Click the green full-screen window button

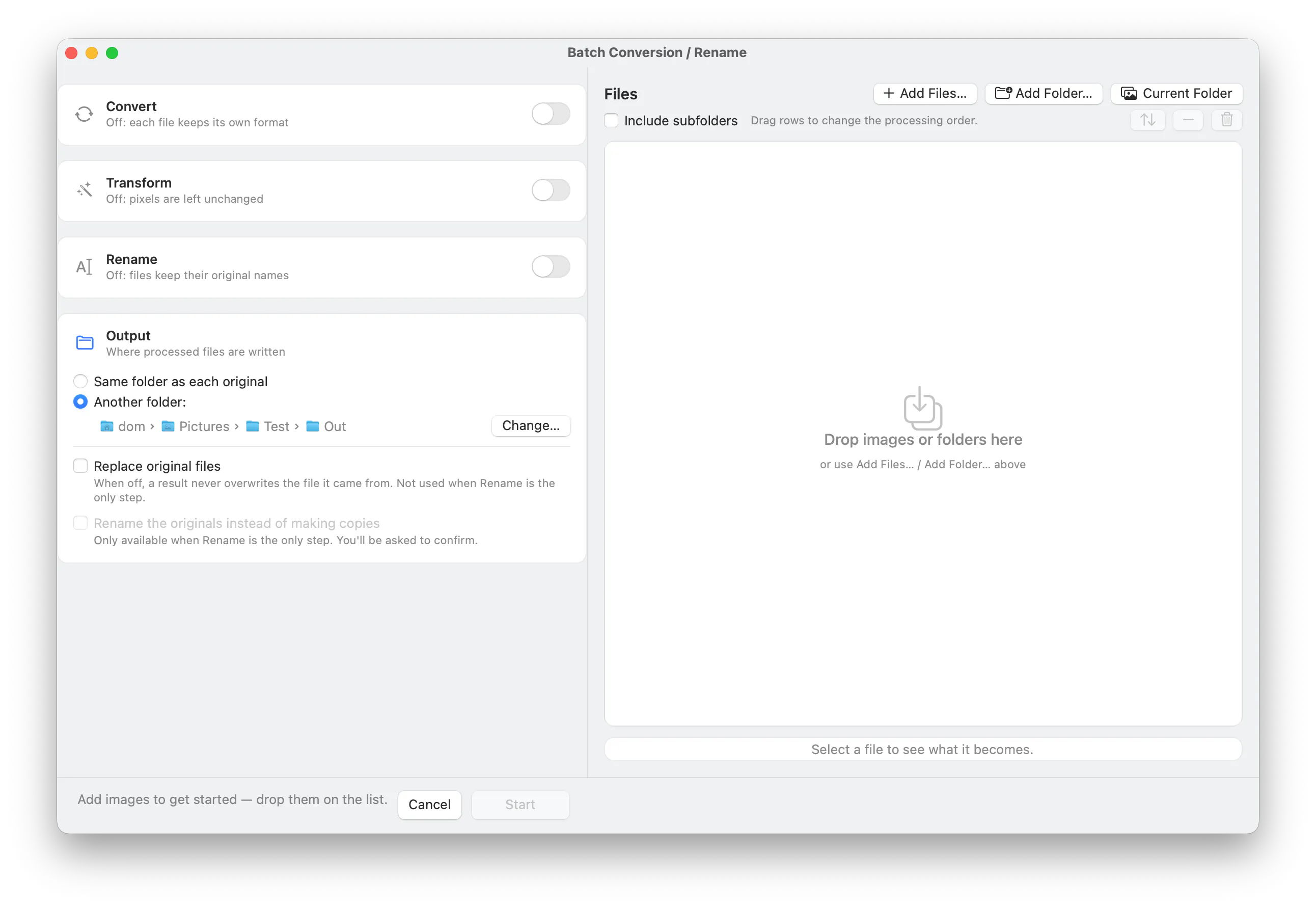coord(112,53)
